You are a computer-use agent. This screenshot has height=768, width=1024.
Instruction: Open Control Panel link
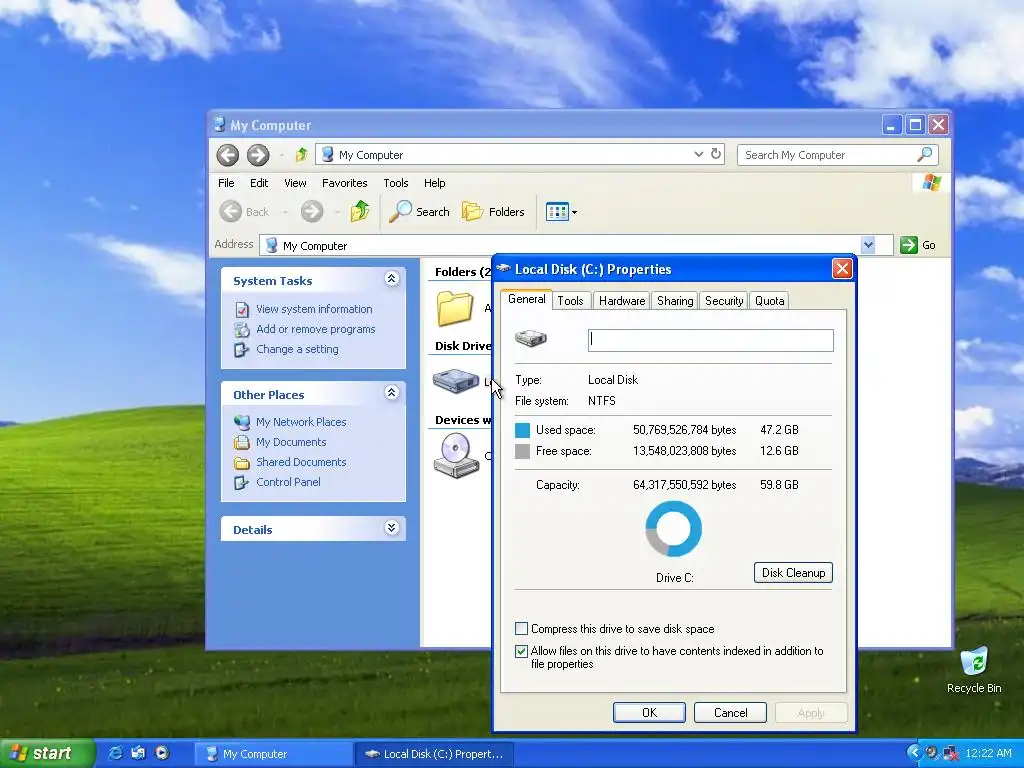[288, 482]
